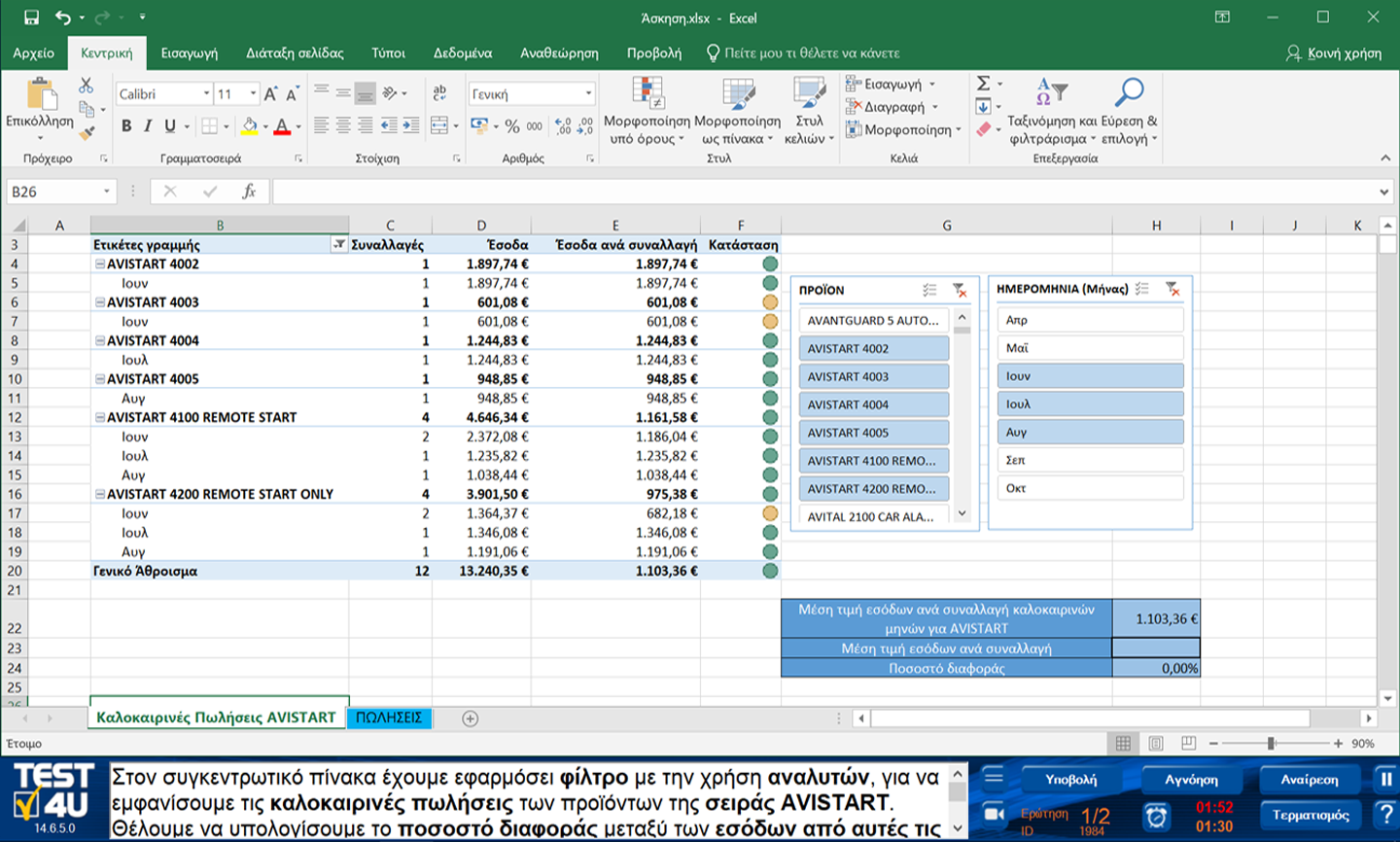The width and height of the screenshot is (1400, 842).
Task: Click the Wrap text icon
Action: 439,93
